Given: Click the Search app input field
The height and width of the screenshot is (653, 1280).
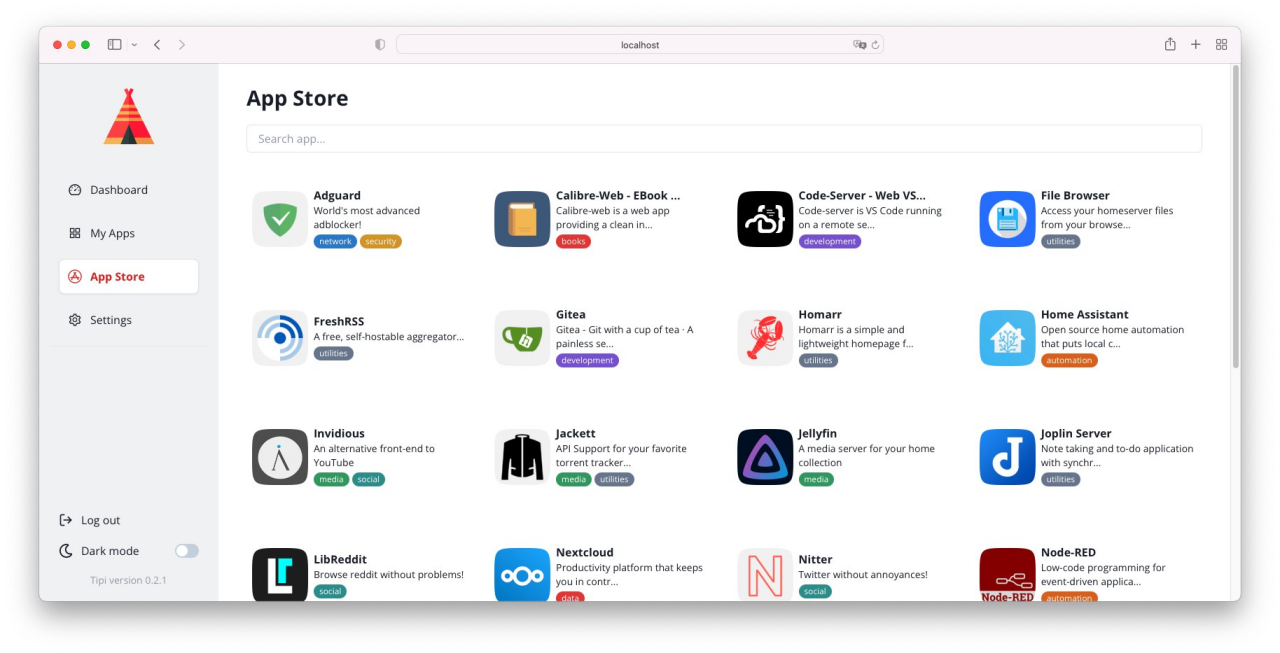Looking at the screenshot, I should coord(723,139).
